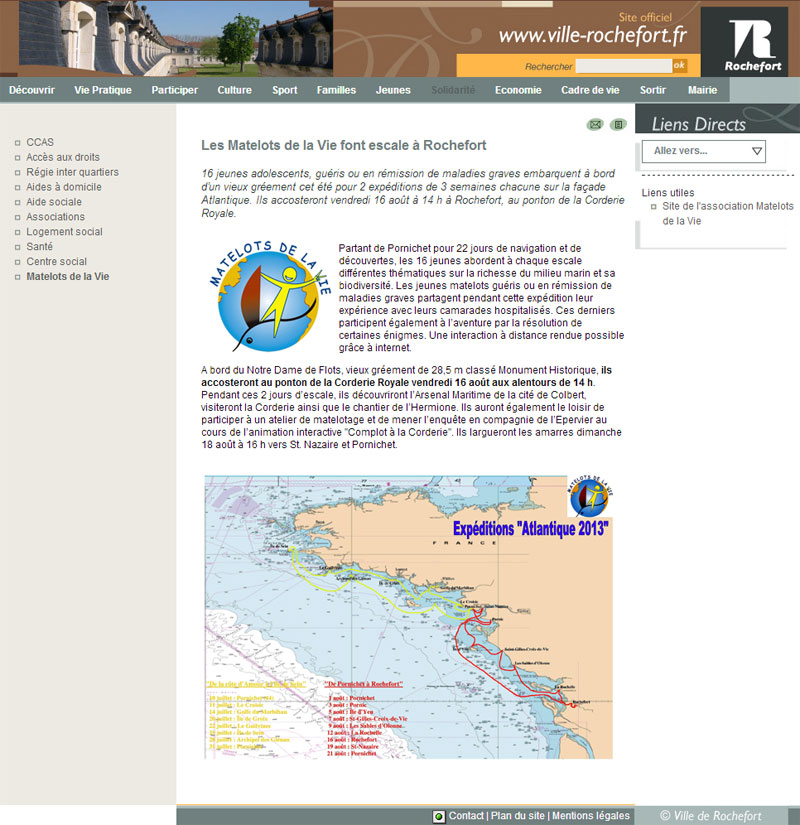Go to Santé in the sidebar
This screenshot has height=825, width=800.
coord(39,246)
